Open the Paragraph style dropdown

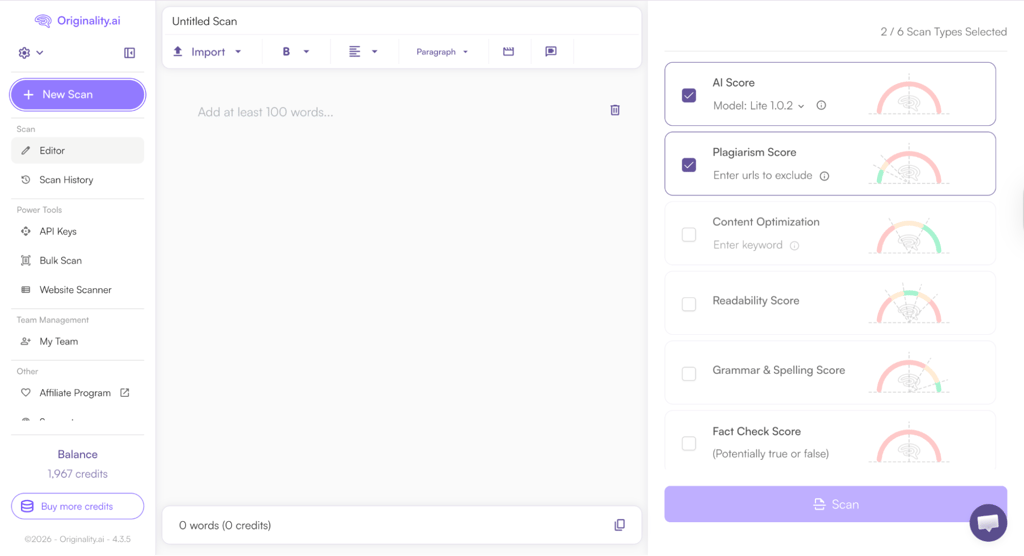[442, 52]
